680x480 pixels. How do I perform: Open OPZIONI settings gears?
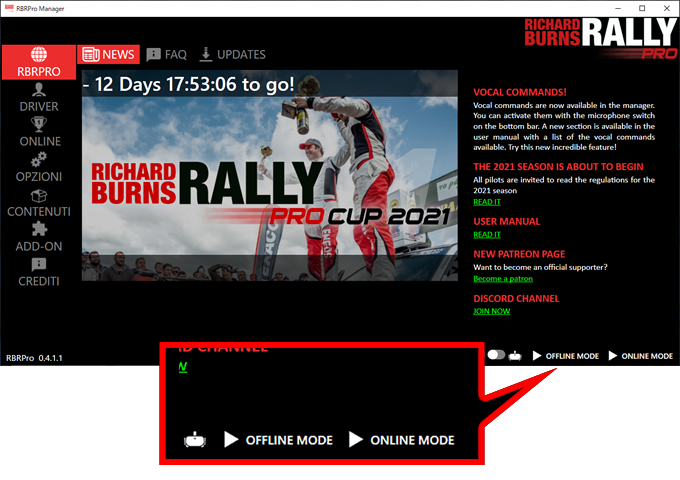(39, 167)
